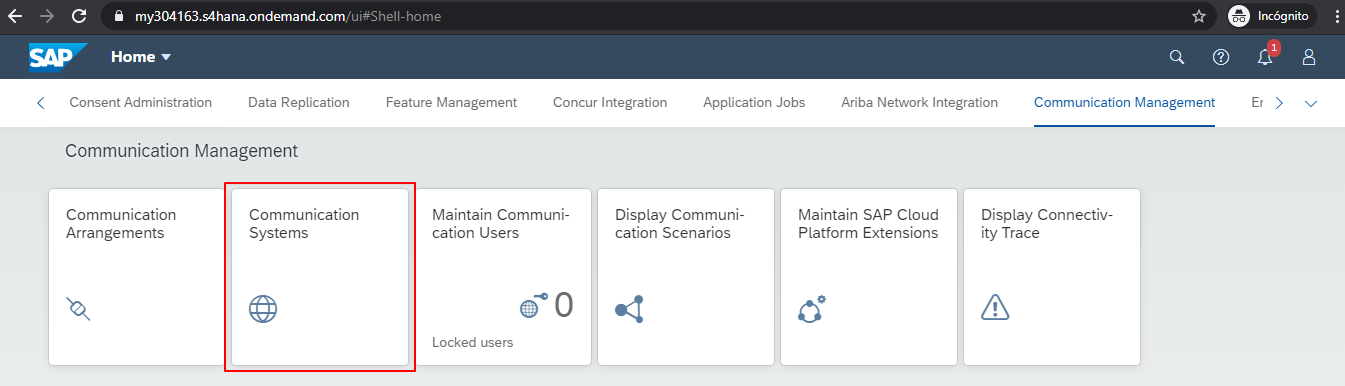Open the help question mark icon
Image resolution: width=1345 pixels, height=386 pixels.
click(1221, 57)
